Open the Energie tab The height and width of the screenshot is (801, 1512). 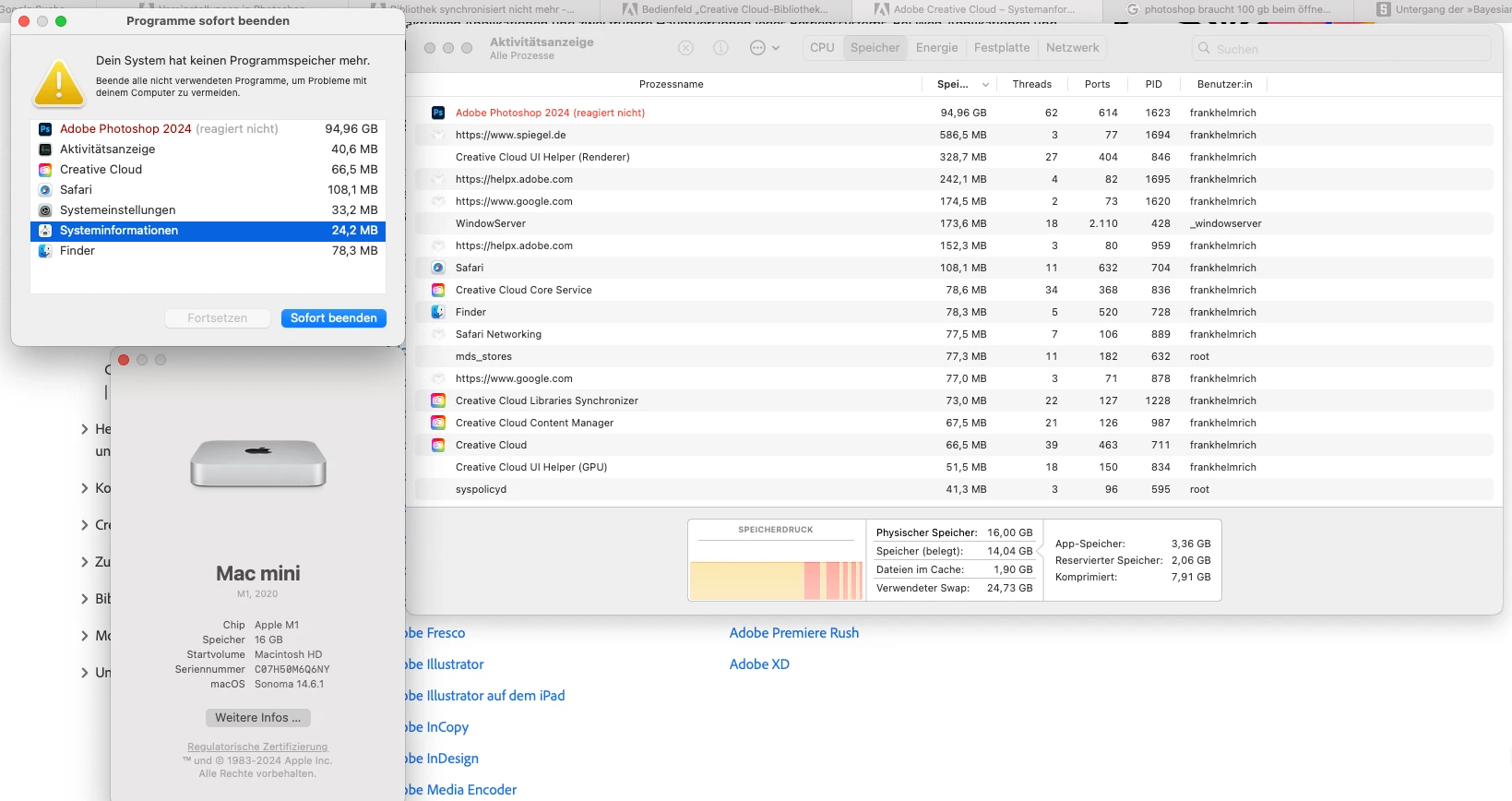tap(937, 48)
